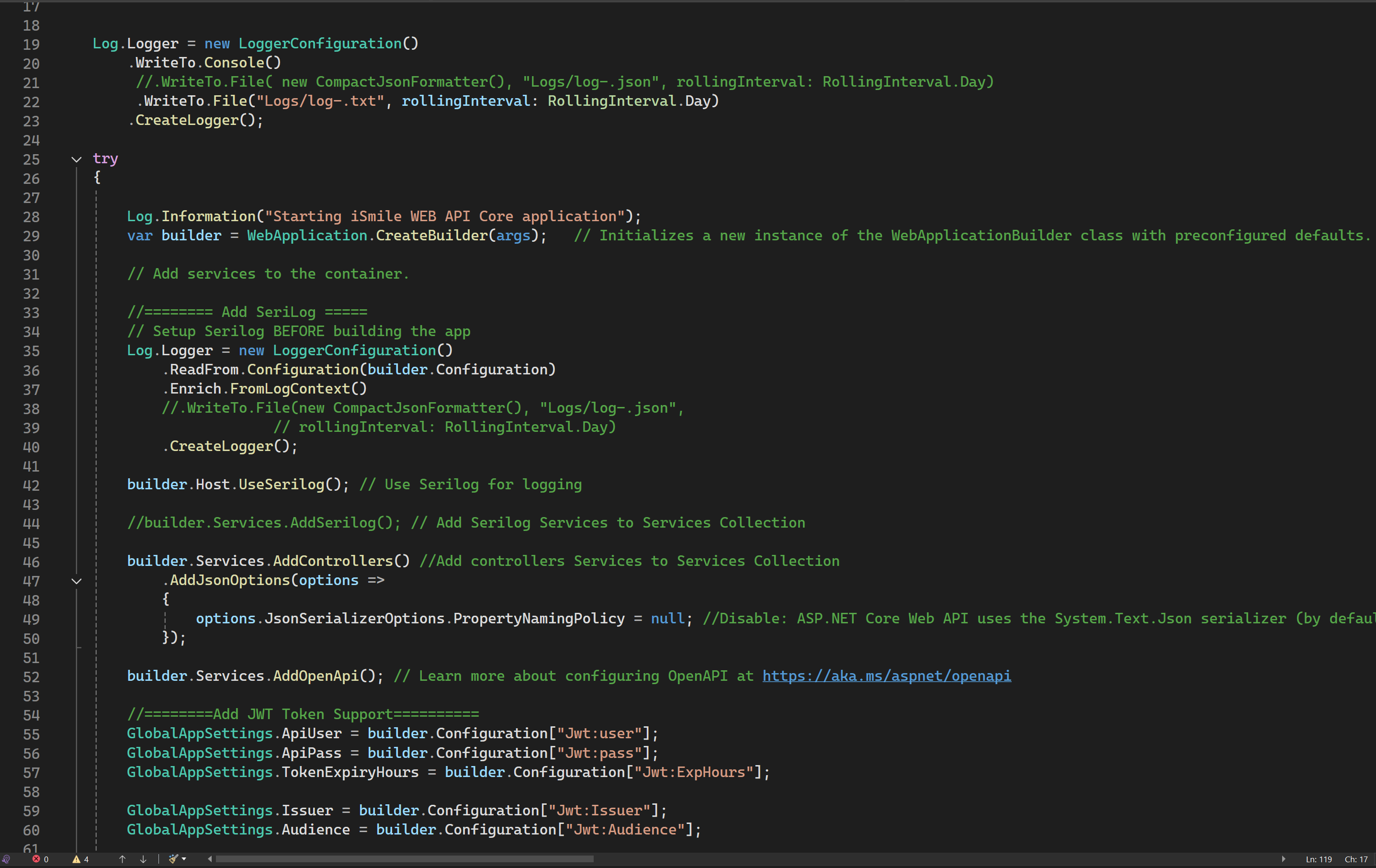Click on PropertyNamingPolicy property
Image resolution: width=1376 pixels, height=868 pixels.
(x=539, y=619)
